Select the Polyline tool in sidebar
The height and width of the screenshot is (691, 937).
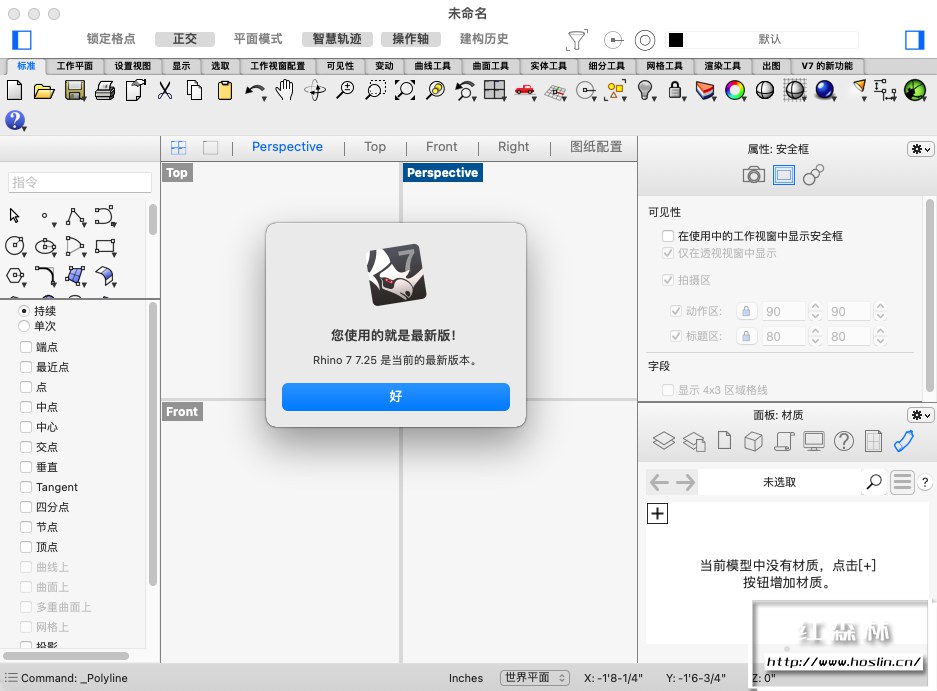[75, 216]
